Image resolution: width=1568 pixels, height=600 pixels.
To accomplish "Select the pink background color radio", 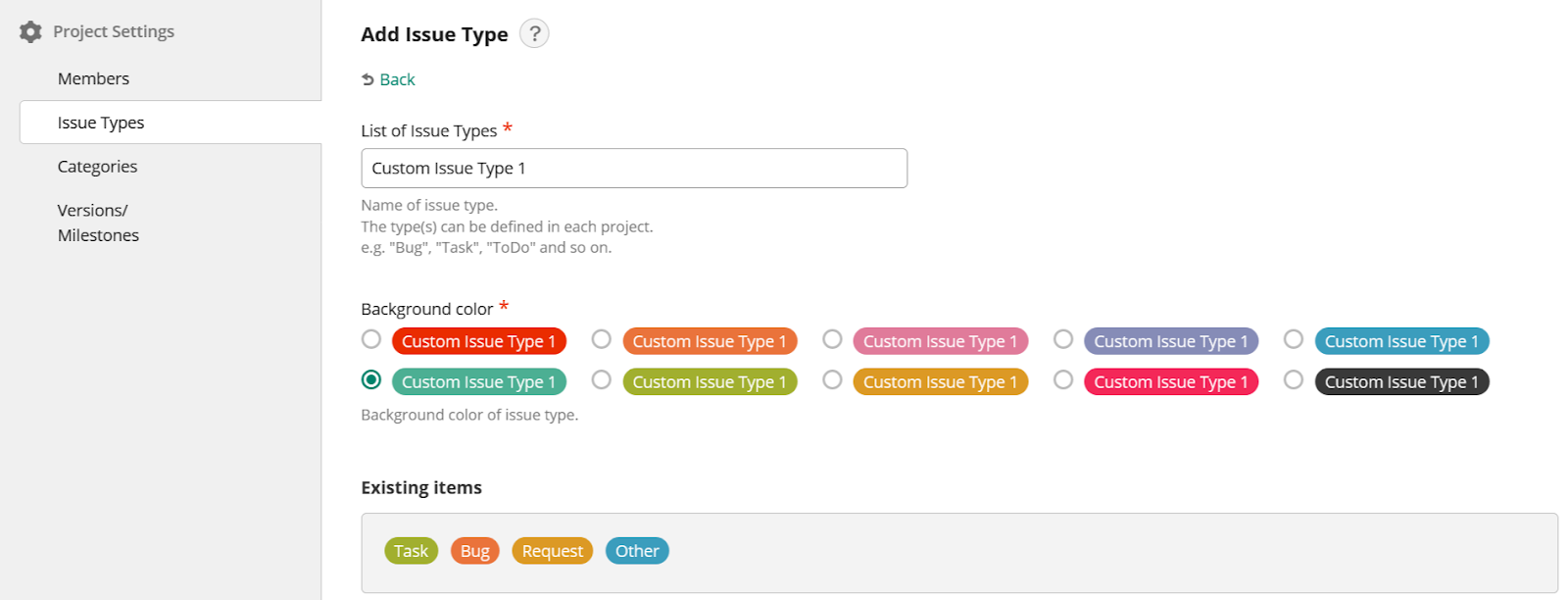I will [x=832, y=339].
